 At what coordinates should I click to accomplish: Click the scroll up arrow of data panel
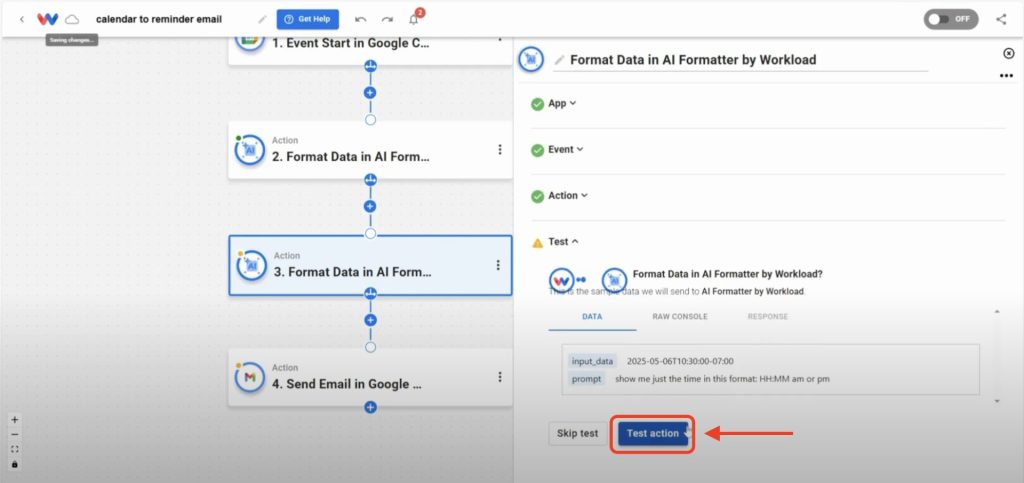click(x=997, y=312)
